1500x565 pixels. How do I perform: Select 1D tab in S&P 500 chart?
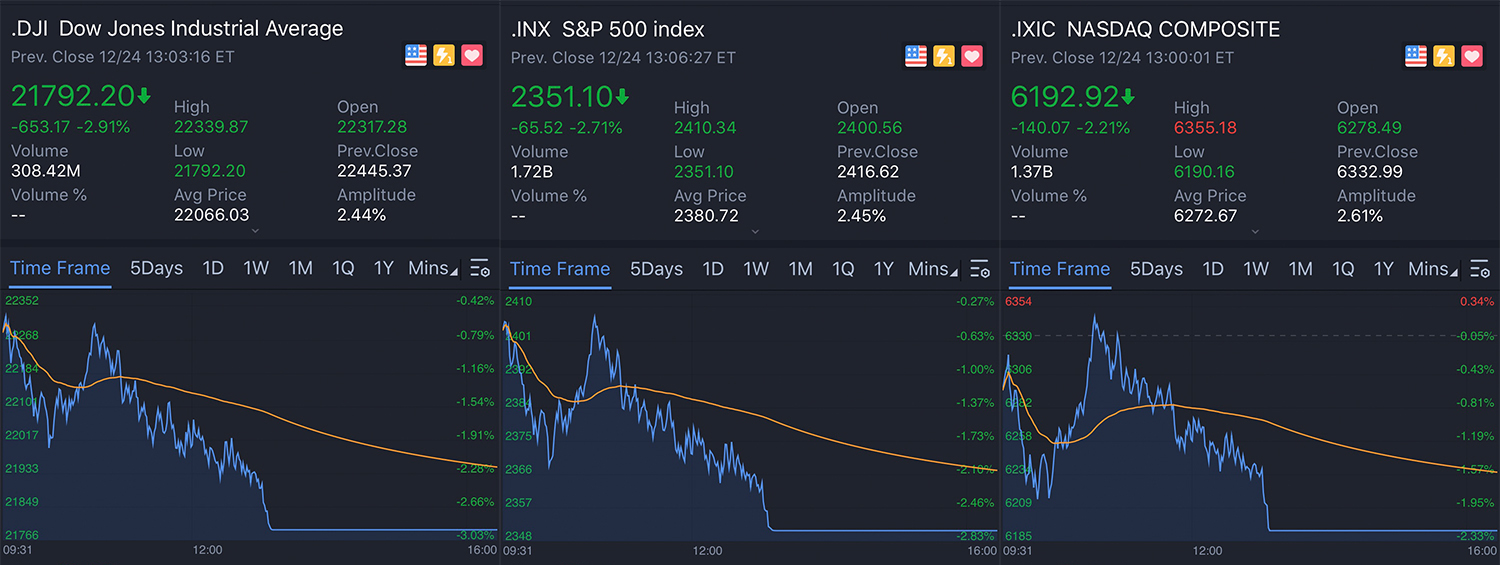tap(713, 268)
